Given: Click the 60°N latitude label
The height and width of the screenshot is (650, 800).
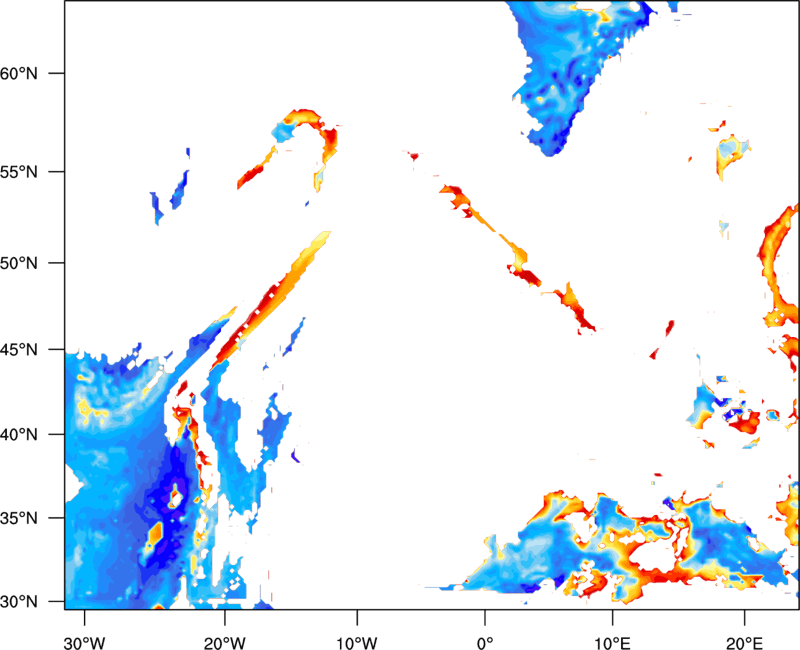Looking at the screenshot, I should tap(19, 73).
